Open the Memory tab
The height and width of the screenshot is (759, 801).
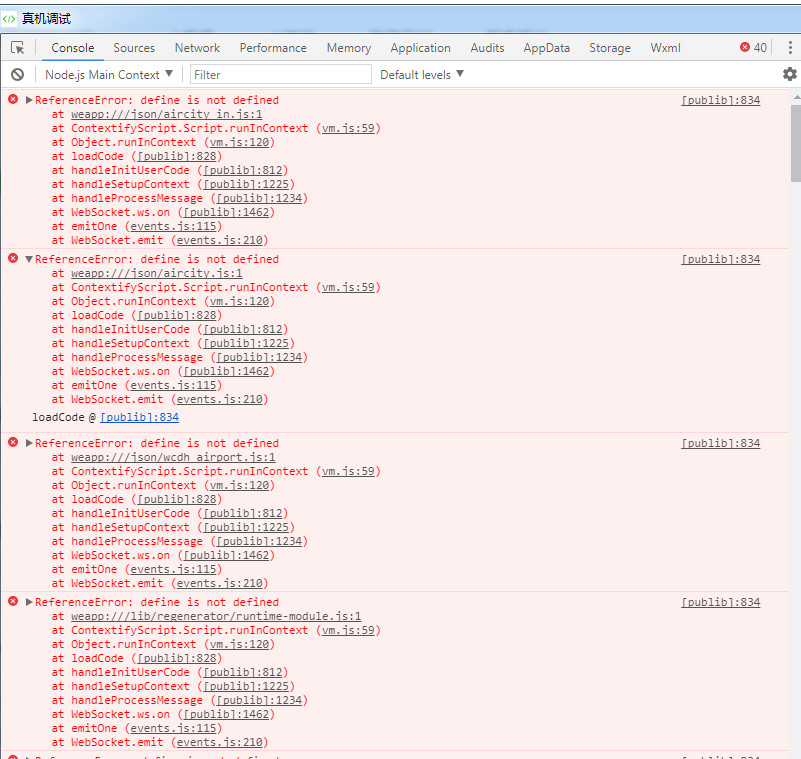[x=349, y=48]
